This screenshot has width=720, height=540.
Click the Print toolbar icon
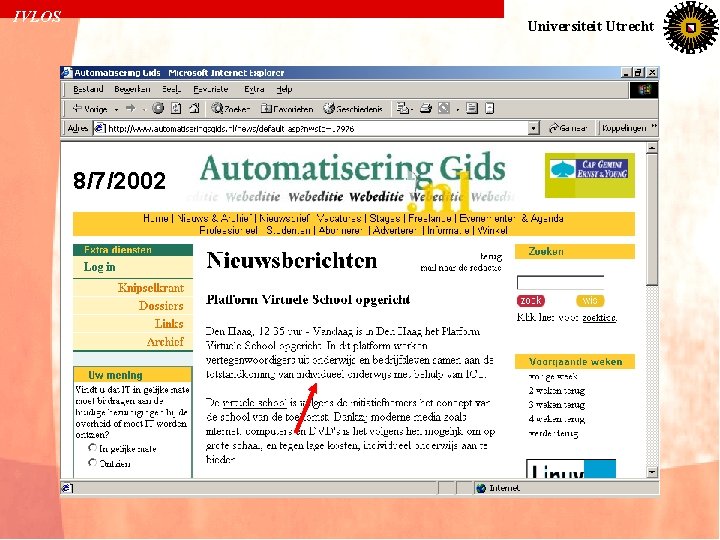[x=426, y=108]
